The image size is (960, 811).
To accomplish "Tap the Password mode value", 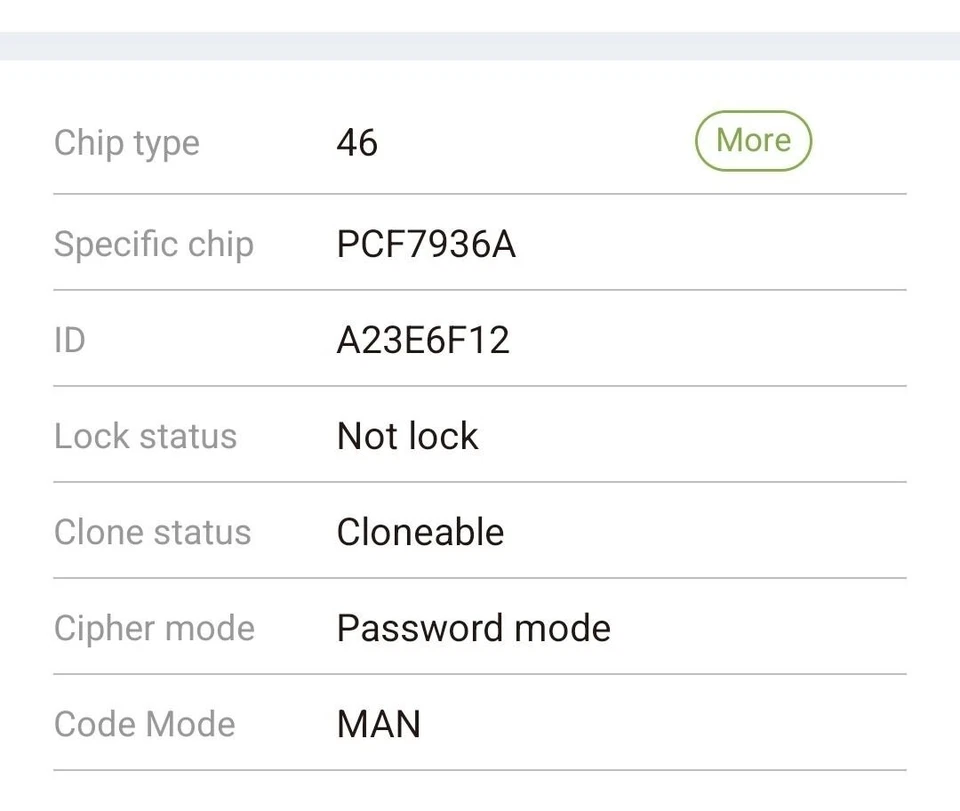I will pos(474,628).
